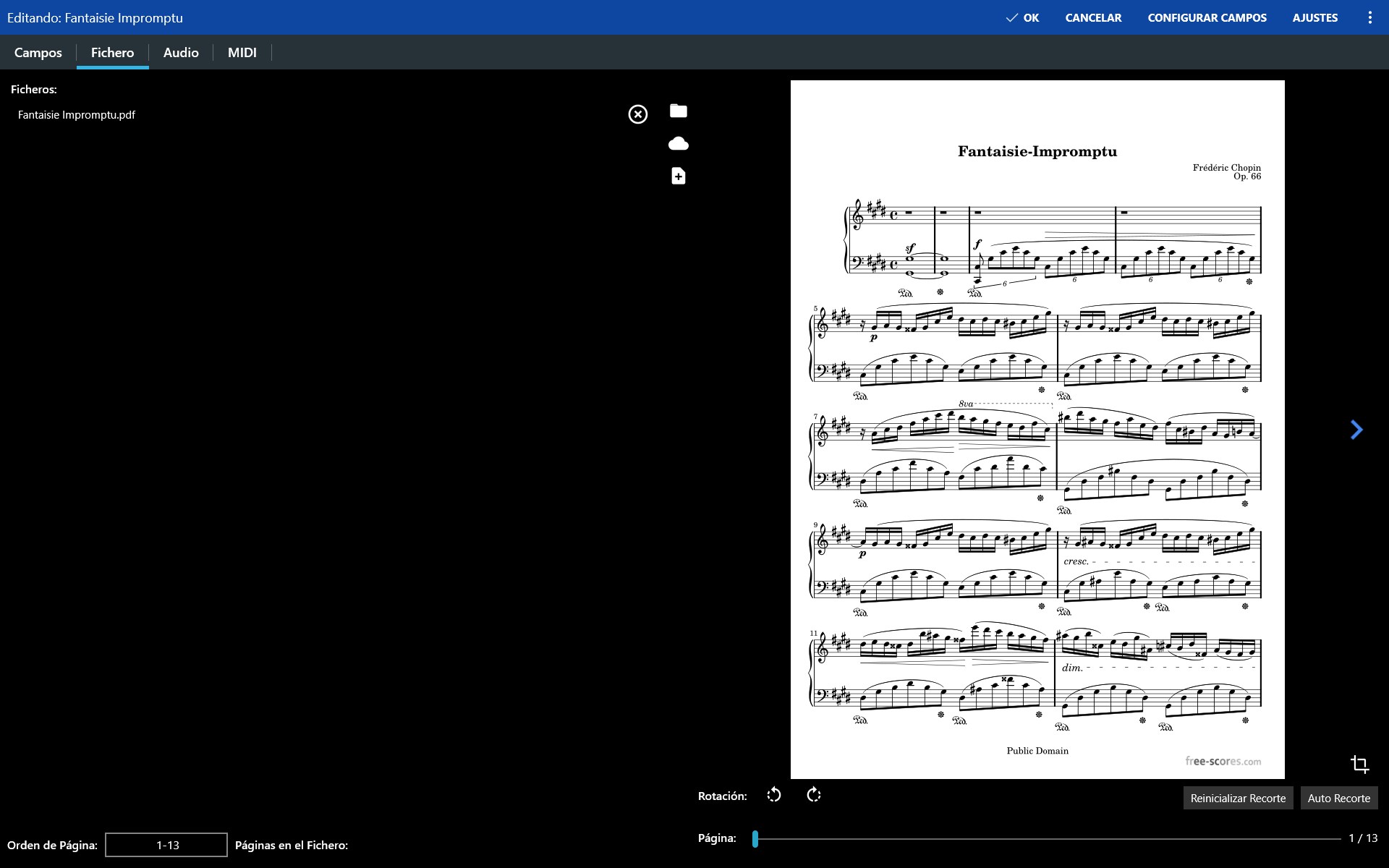Click the Ficheros: heading
1389x868 pixels.
point(34,89)
